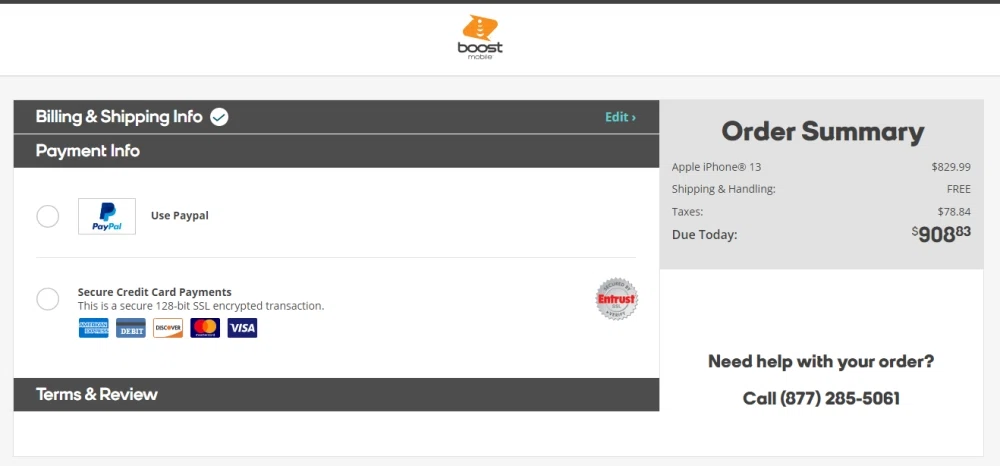1000x466 pixels.
Task: Click the Apple iPhone 13 line item
Action: point(716,167)
